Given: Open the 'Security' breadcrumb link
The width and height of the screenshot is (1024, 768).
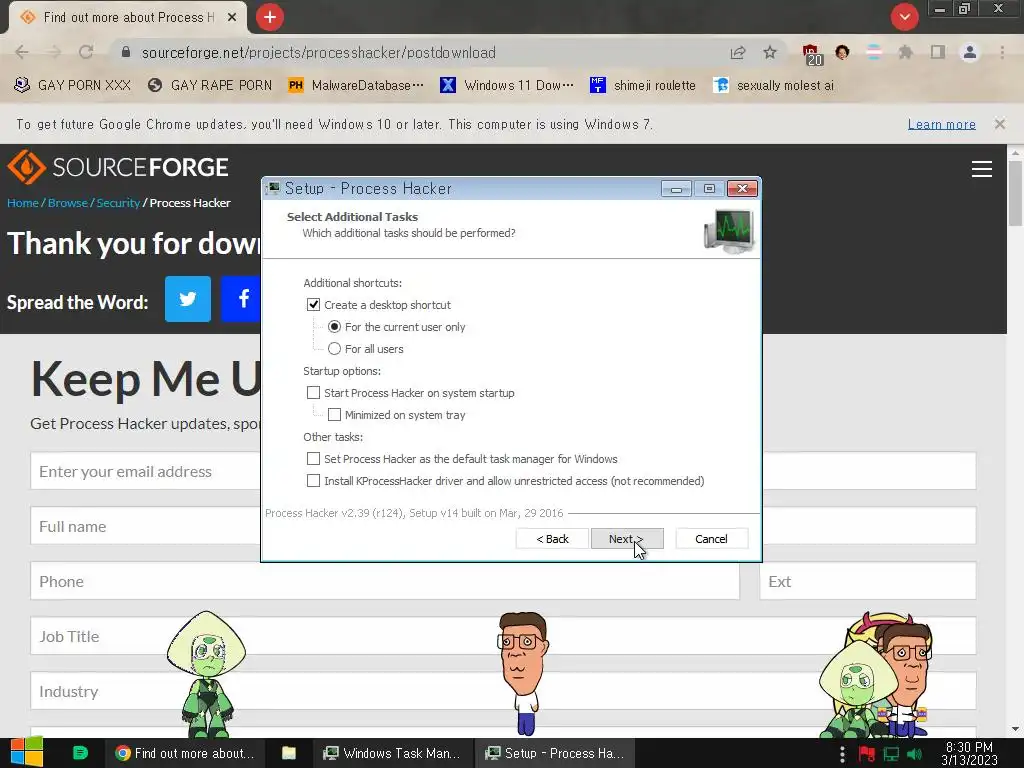Looking at the screenshot, I should 118,203.
